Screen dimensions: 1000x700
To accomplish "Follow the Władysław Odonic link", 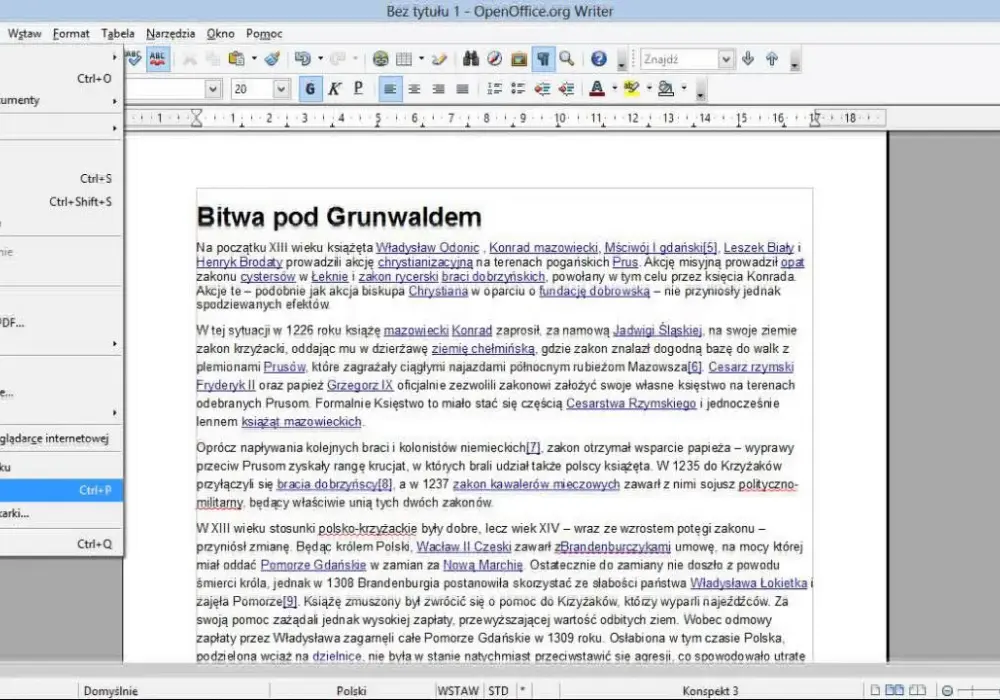I will tap(427, 247).
